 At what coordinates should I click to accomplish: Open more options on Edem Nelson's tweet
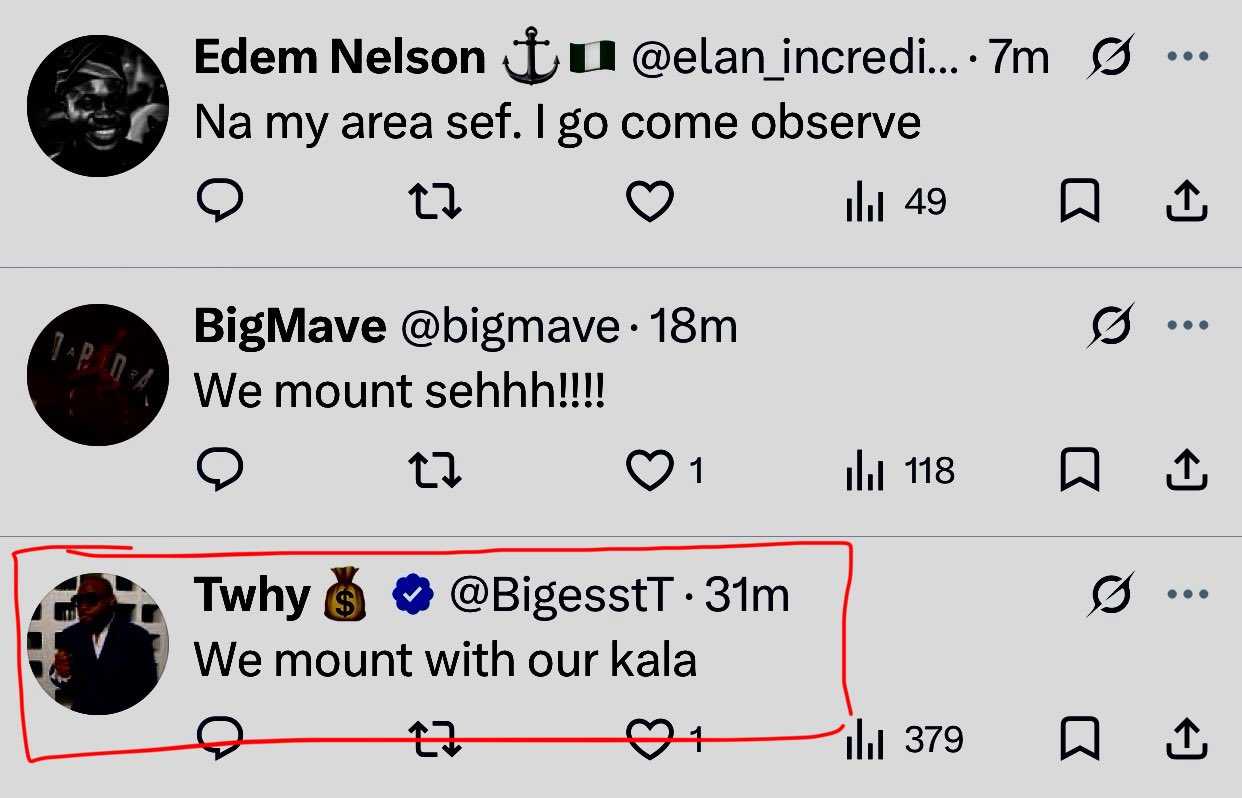pos(1188,56)
